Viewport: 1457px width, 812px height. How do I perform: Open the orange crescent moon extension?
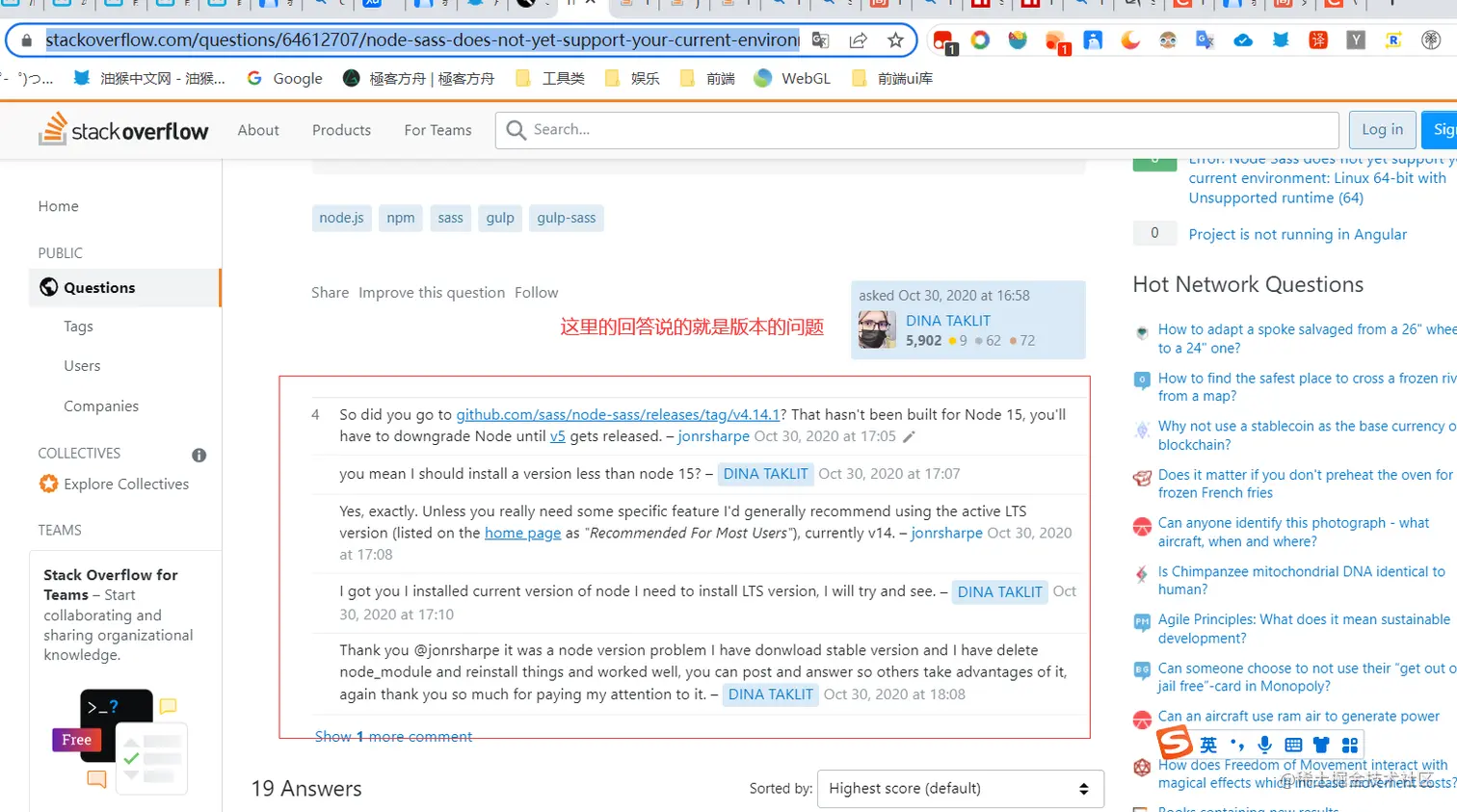click(x=1130, y=40)
